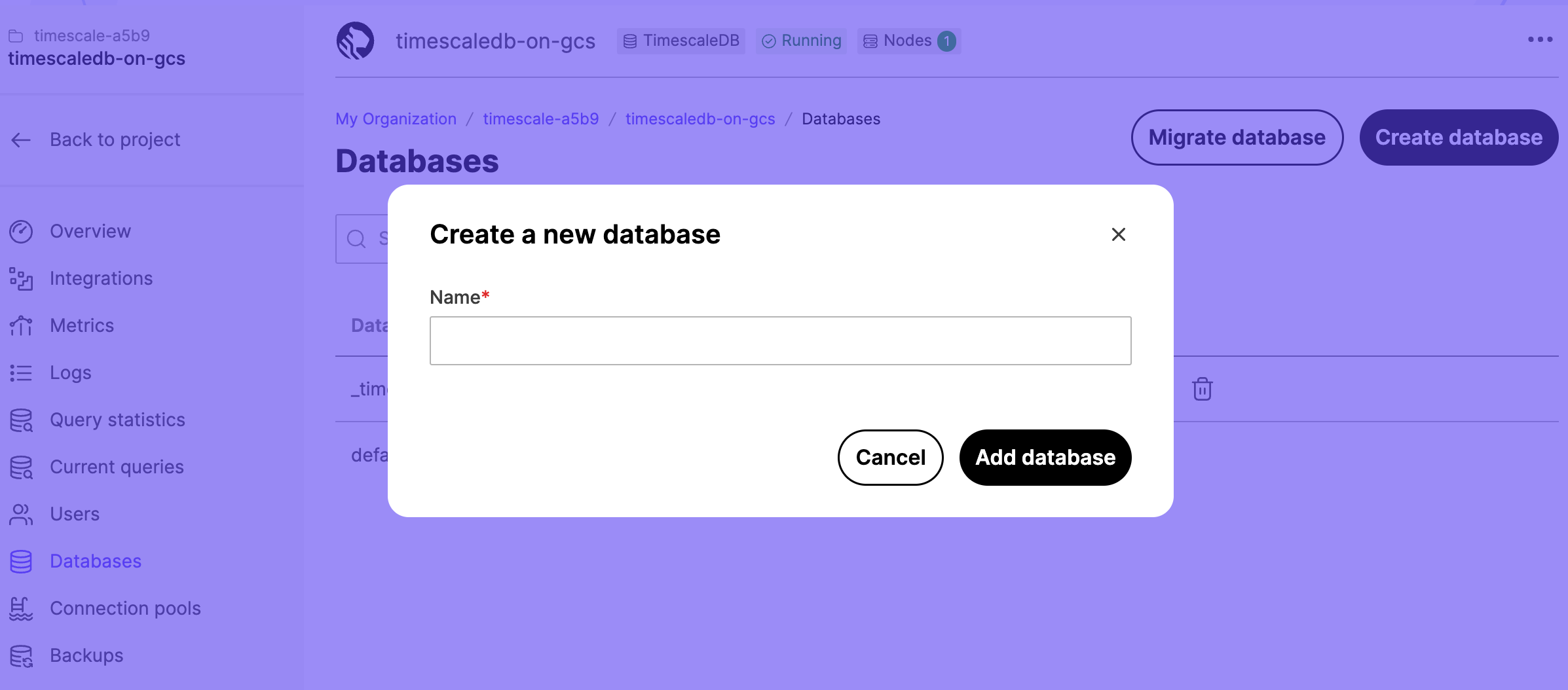Open Query statistics in sidebar
The image size is (1568, 690).
coord(117,420)
